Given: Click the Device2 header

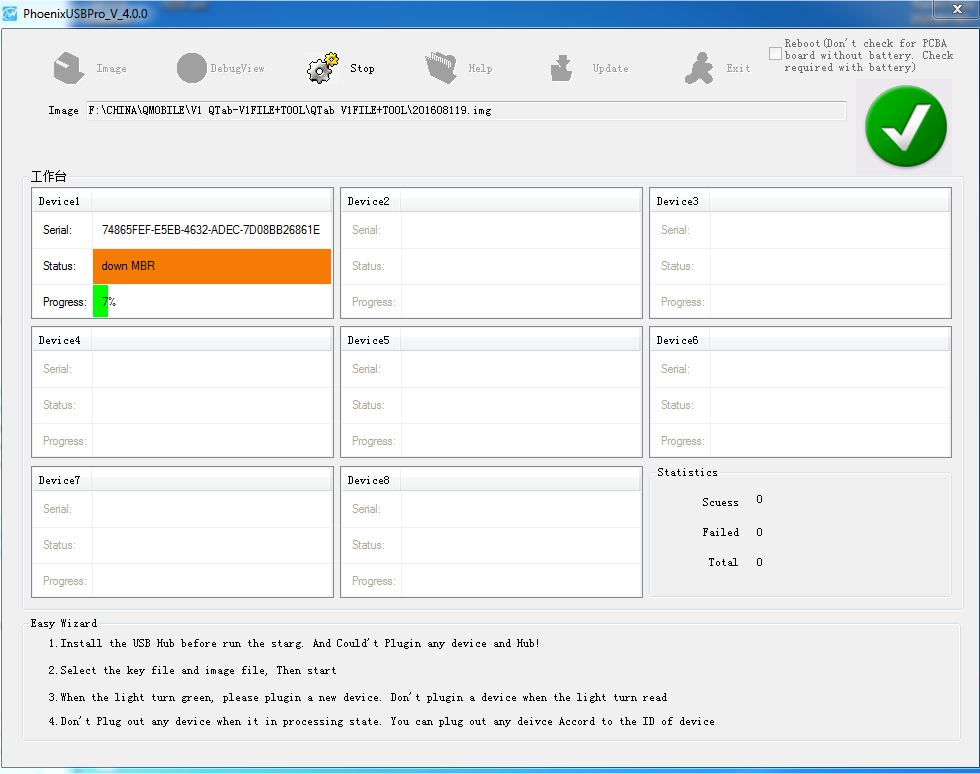Looking at the screenshot, I should click(x=368, y=201).
